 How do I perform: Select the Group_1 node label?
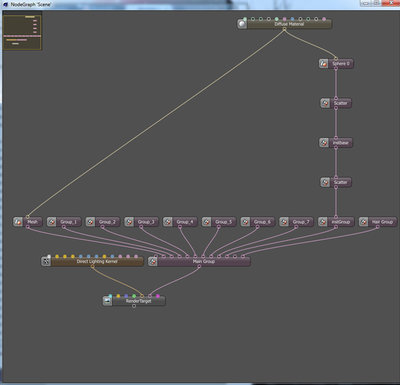68,222
